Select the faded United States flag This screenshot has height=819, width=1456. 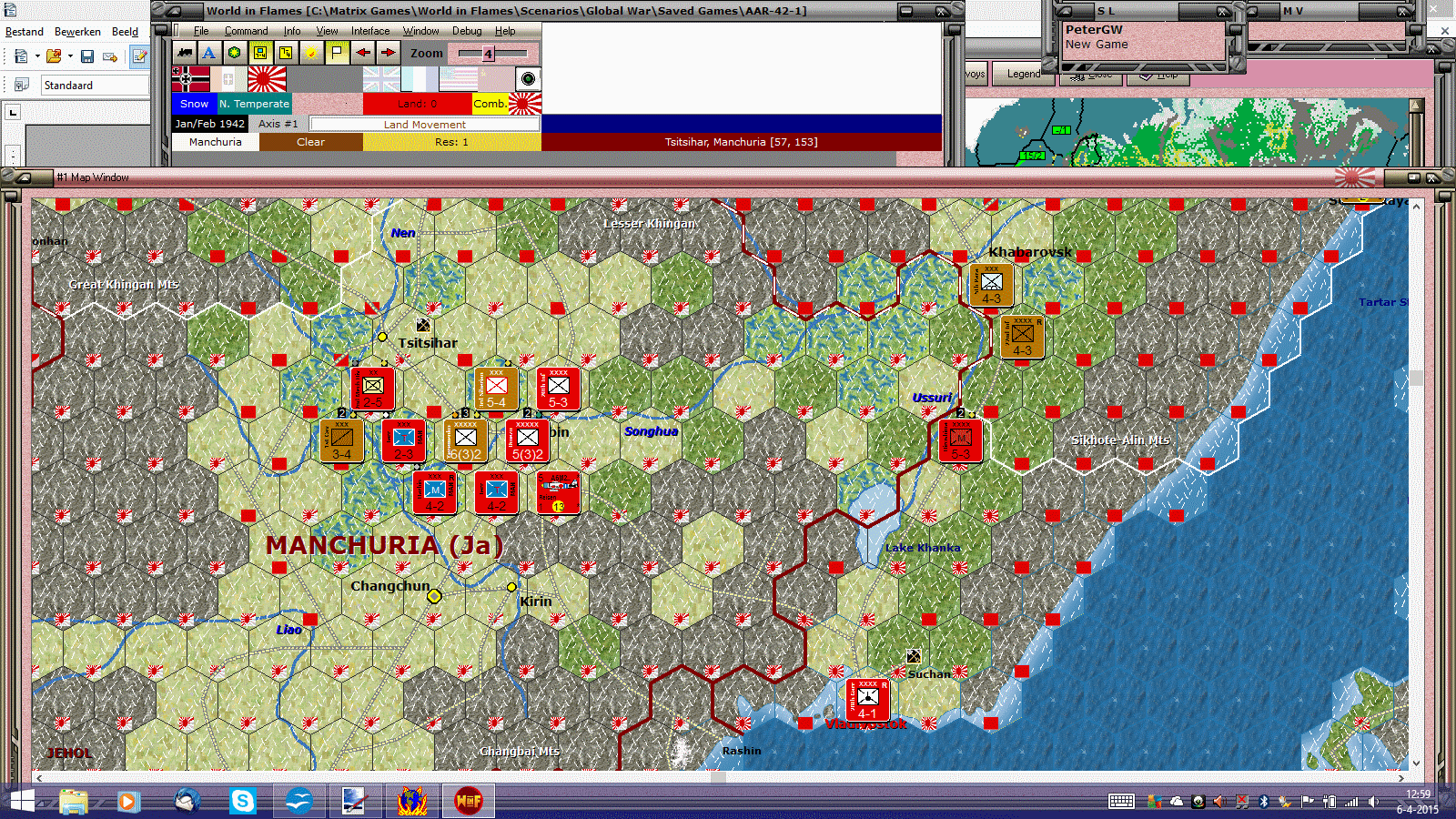[458, 79]
